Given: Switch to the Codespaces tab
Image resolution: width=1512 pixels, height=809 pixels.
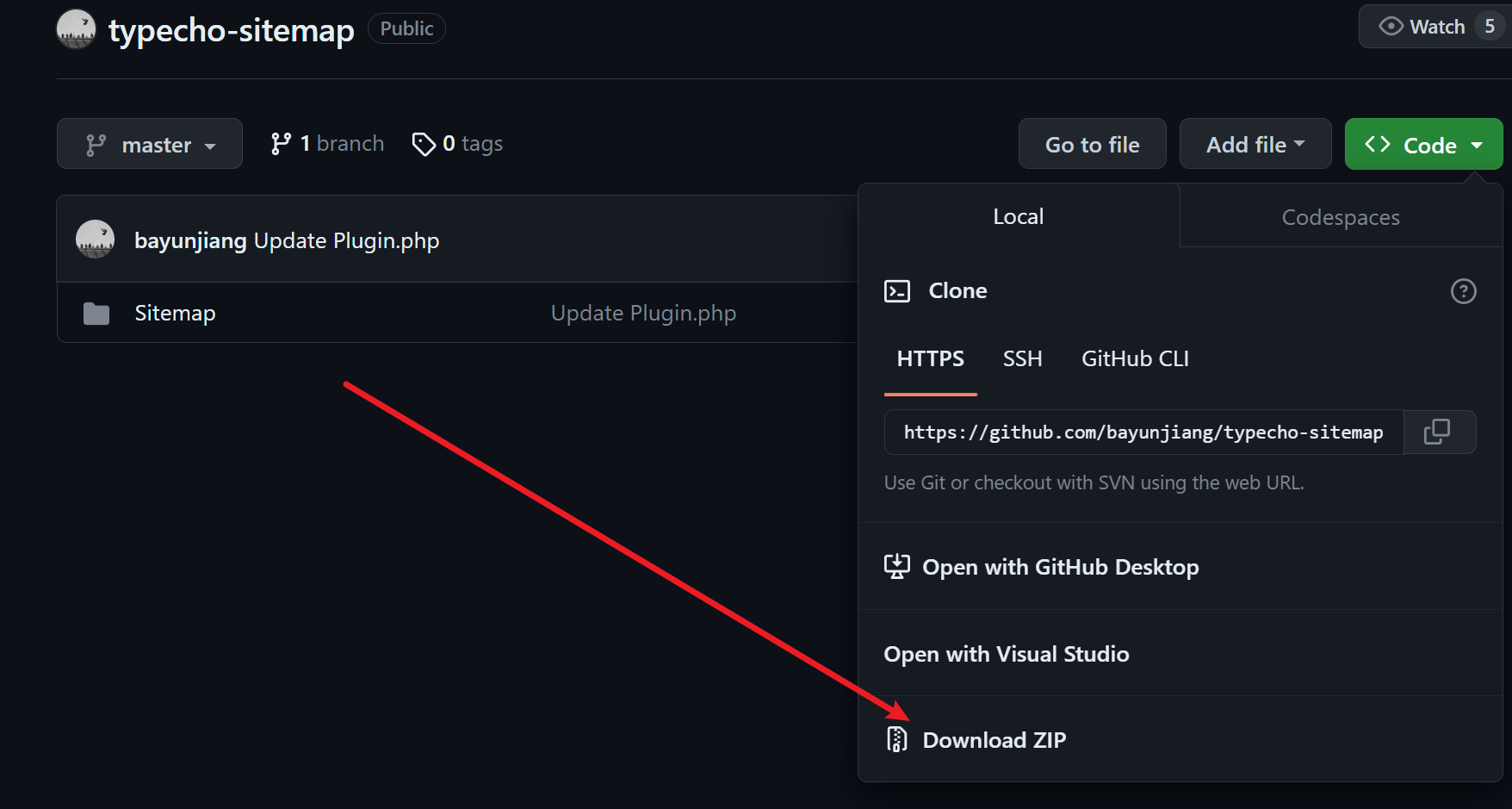Looking at the screenshot, I should point(1340,217).
